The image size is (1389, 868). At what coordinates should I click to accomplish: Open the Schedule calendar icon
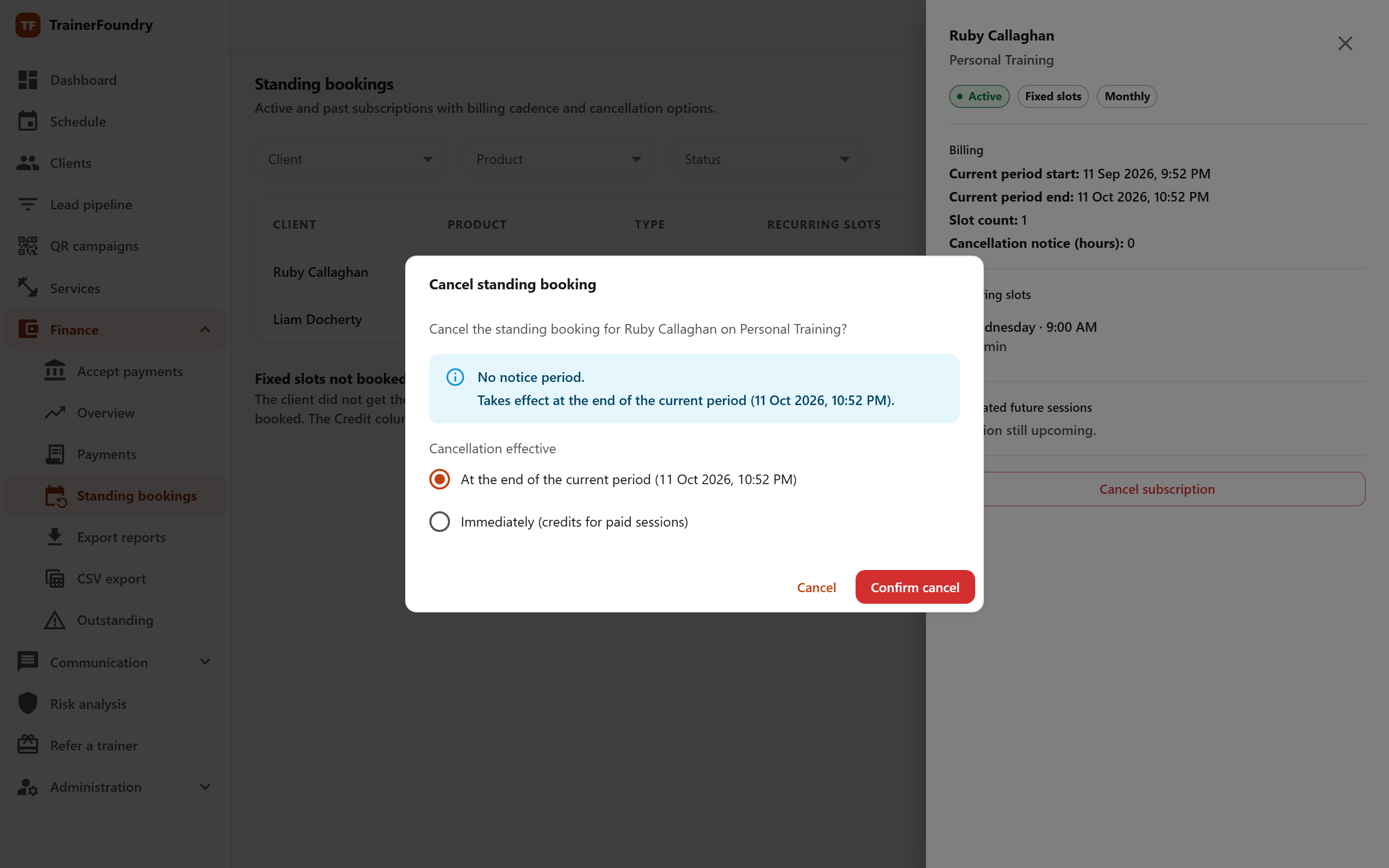pos(27,121)
